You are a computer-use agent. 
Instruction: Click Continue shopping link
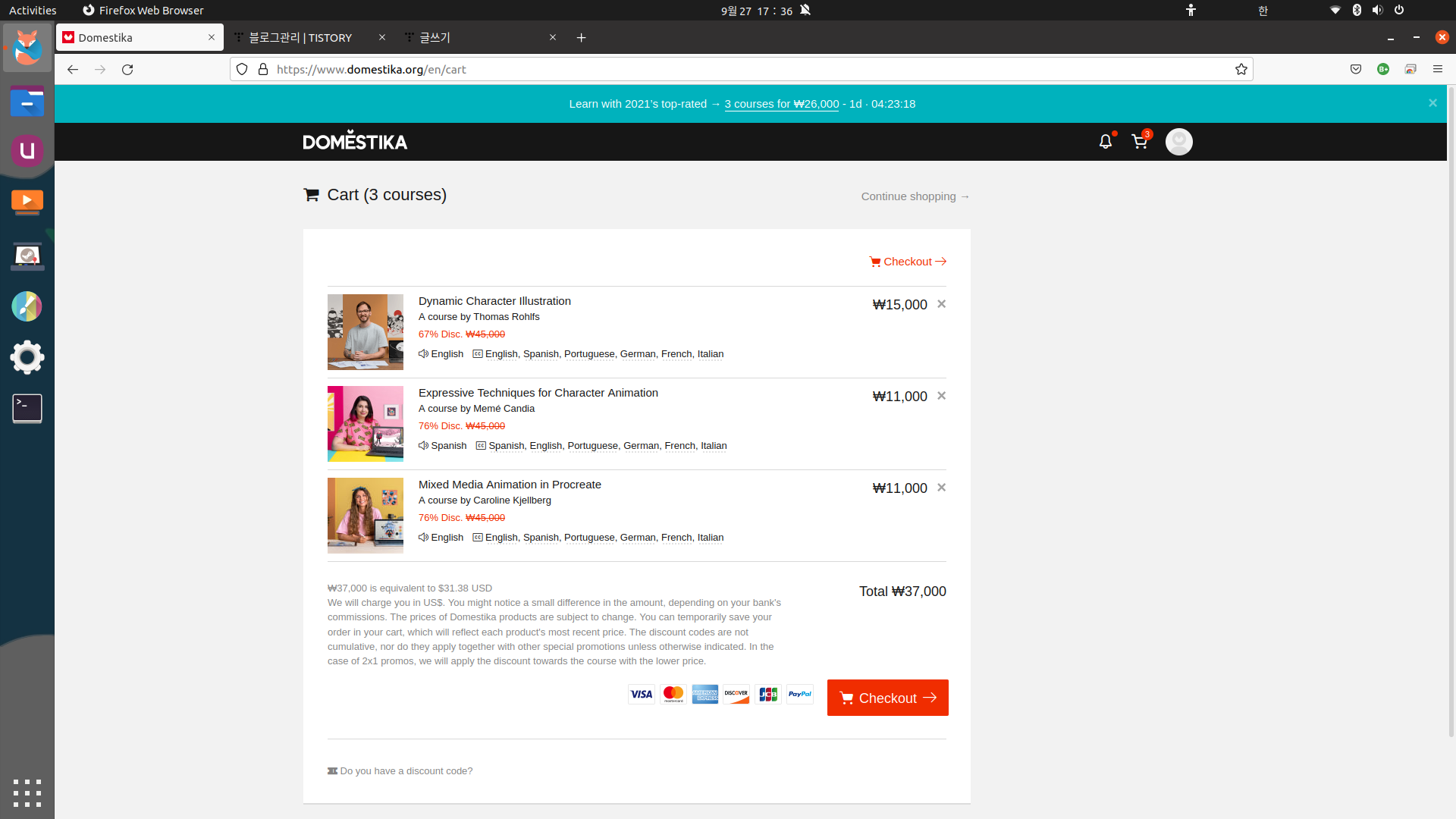pos(915,196)
